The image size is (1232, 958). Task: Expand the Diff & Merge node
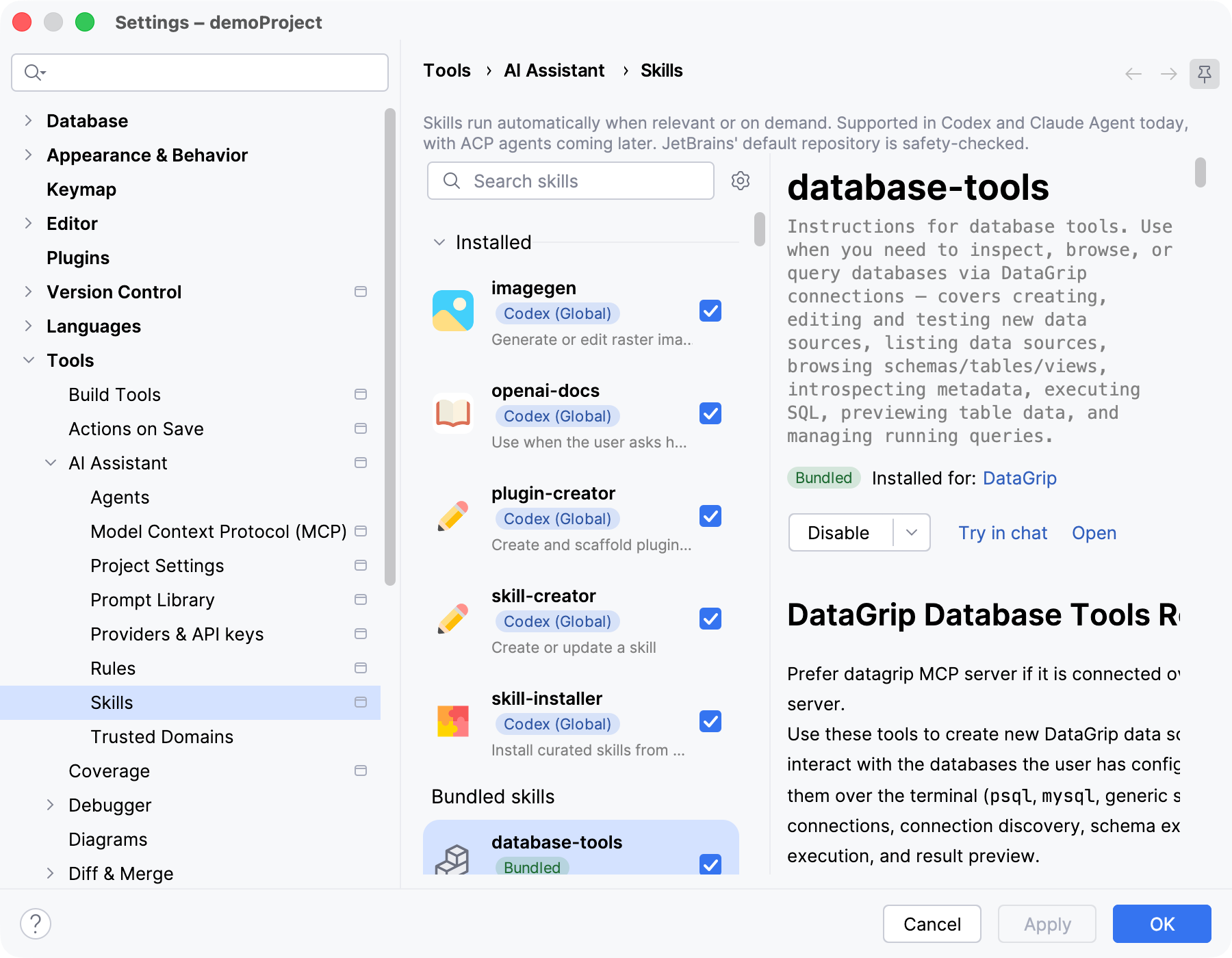pyautogui.click(x=51, y=873)
